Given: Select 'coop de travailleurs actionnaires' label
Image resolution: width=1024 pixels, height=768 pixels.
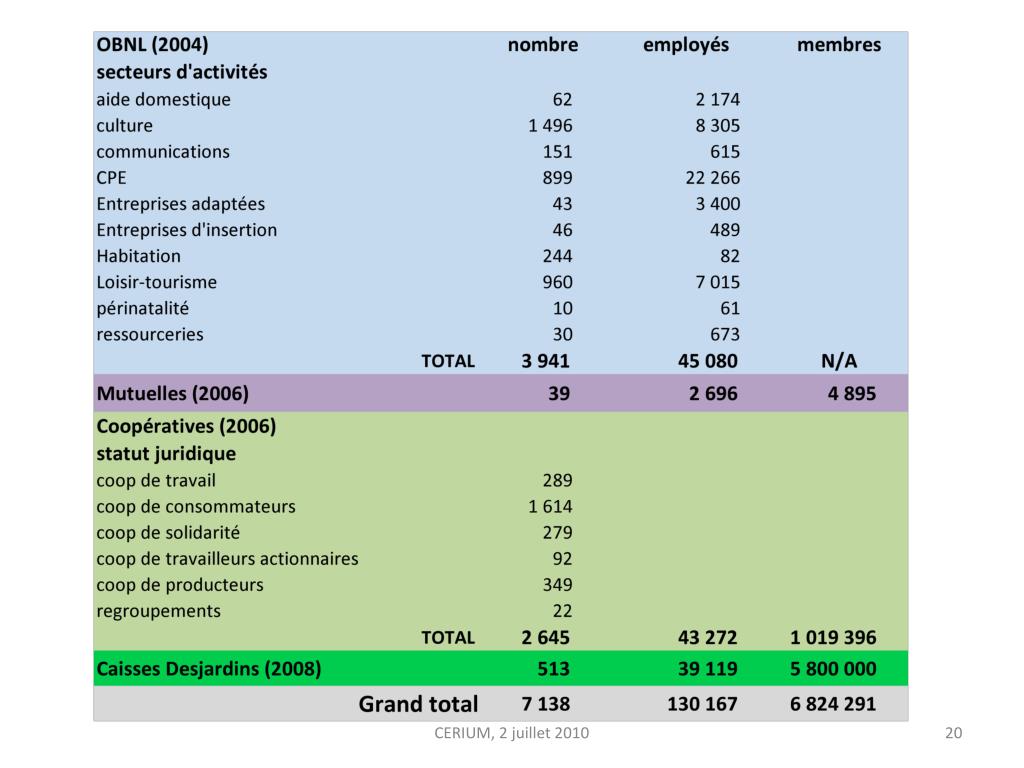Looking at the screenshot, I should [x=227, y=559].
